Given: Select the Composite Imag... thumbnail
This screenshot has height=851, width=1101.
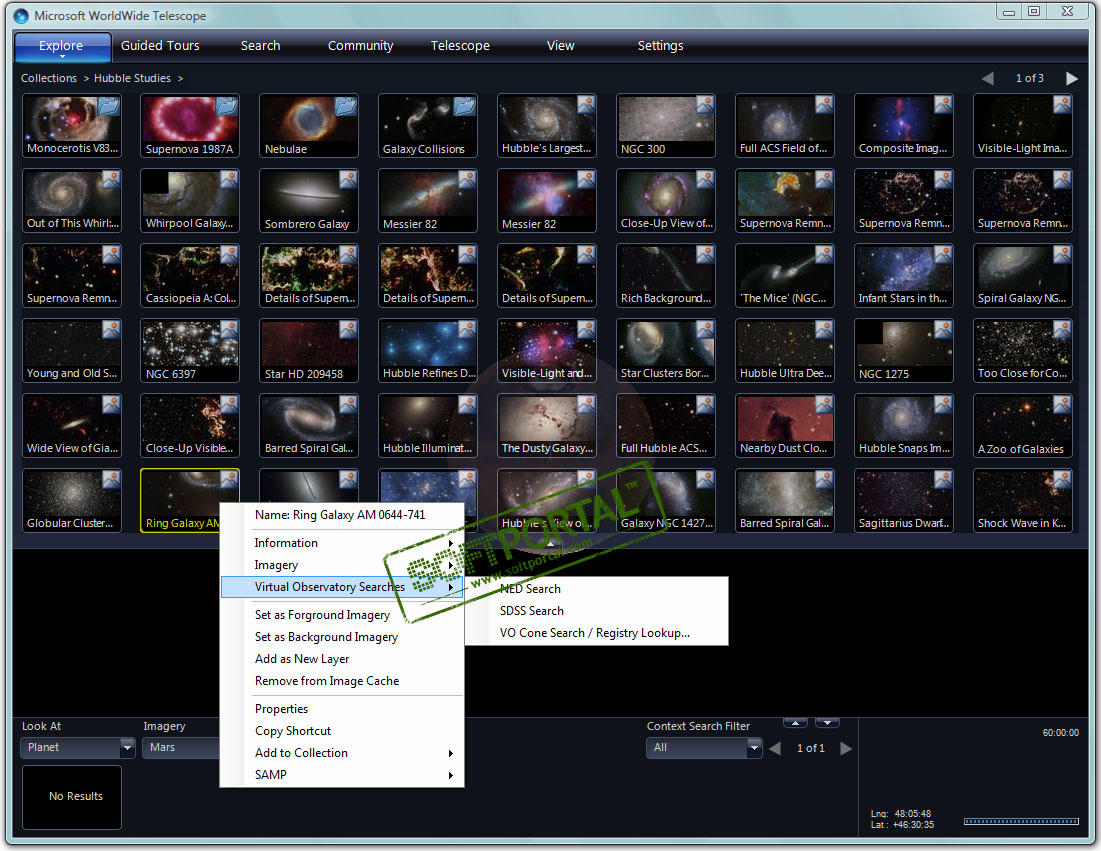Looking at the screenshot, I should (x=904, y=126).
